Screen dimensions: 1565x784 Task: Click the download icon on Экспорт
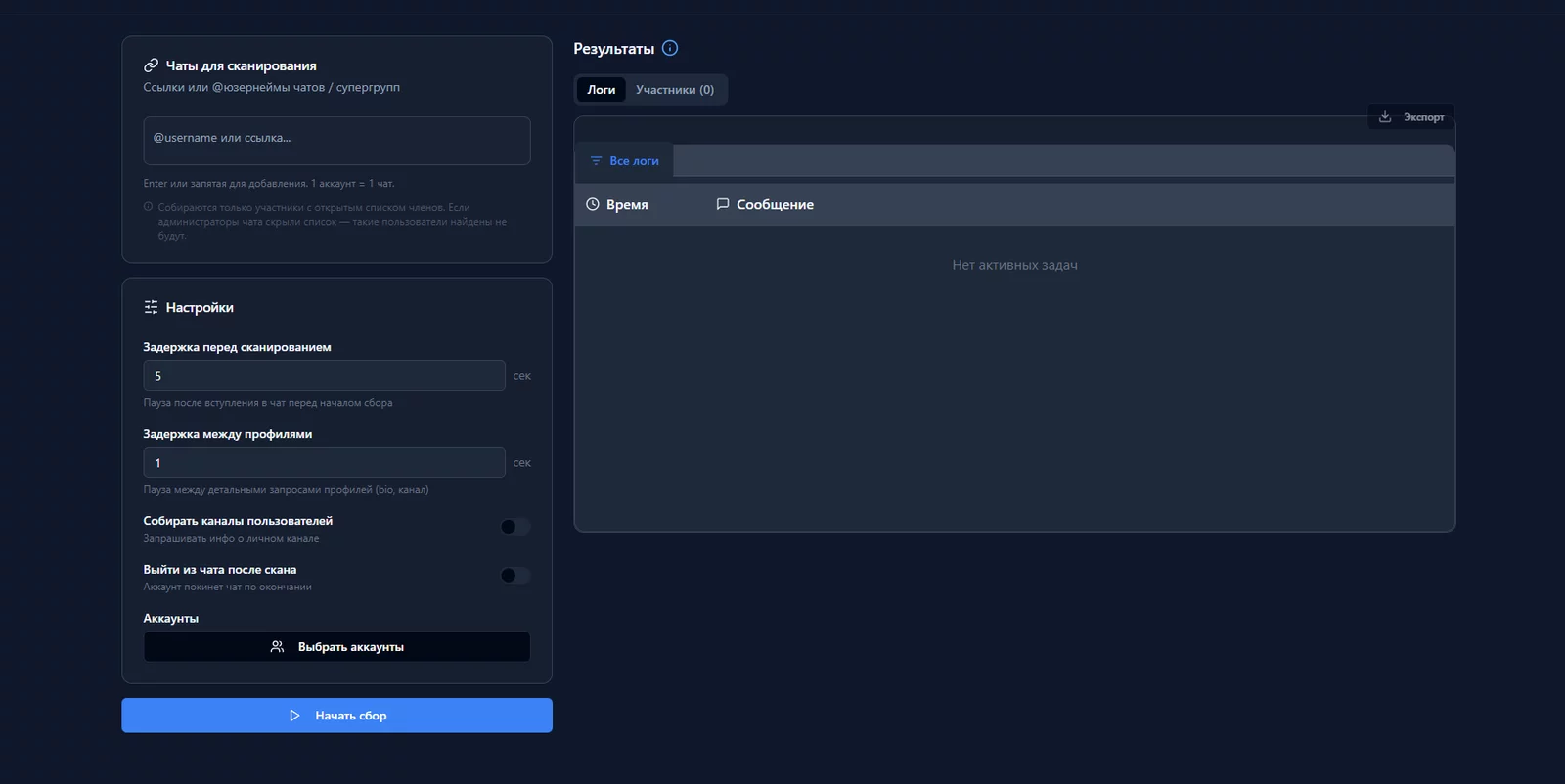[x=1385, y=117]
